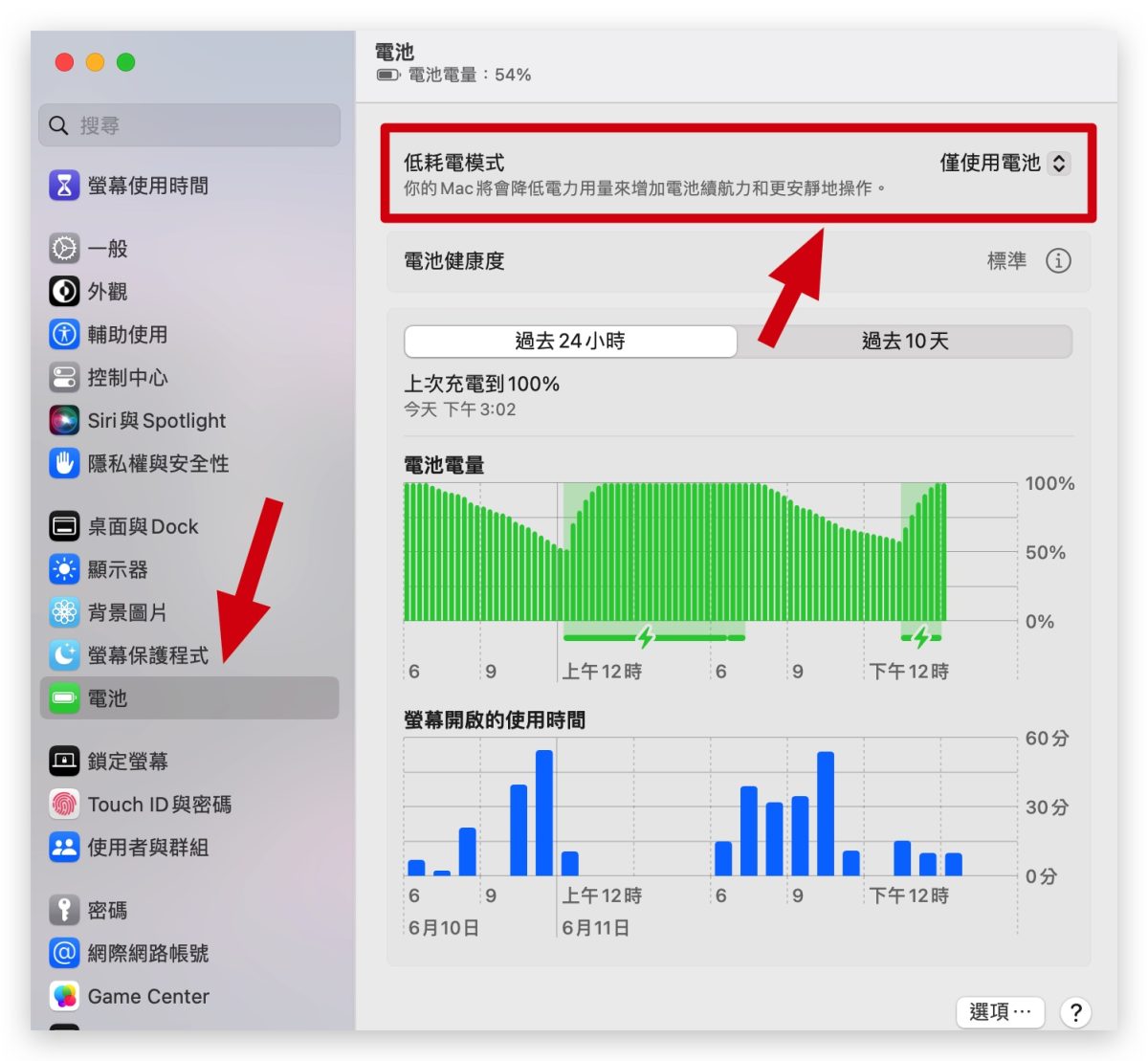Image resolution: width=1148 pixels, height=1061 pixels.
Task: Click the Lock Screen (鎖定螢幕) icon
Action: click(x=64, y=761)
